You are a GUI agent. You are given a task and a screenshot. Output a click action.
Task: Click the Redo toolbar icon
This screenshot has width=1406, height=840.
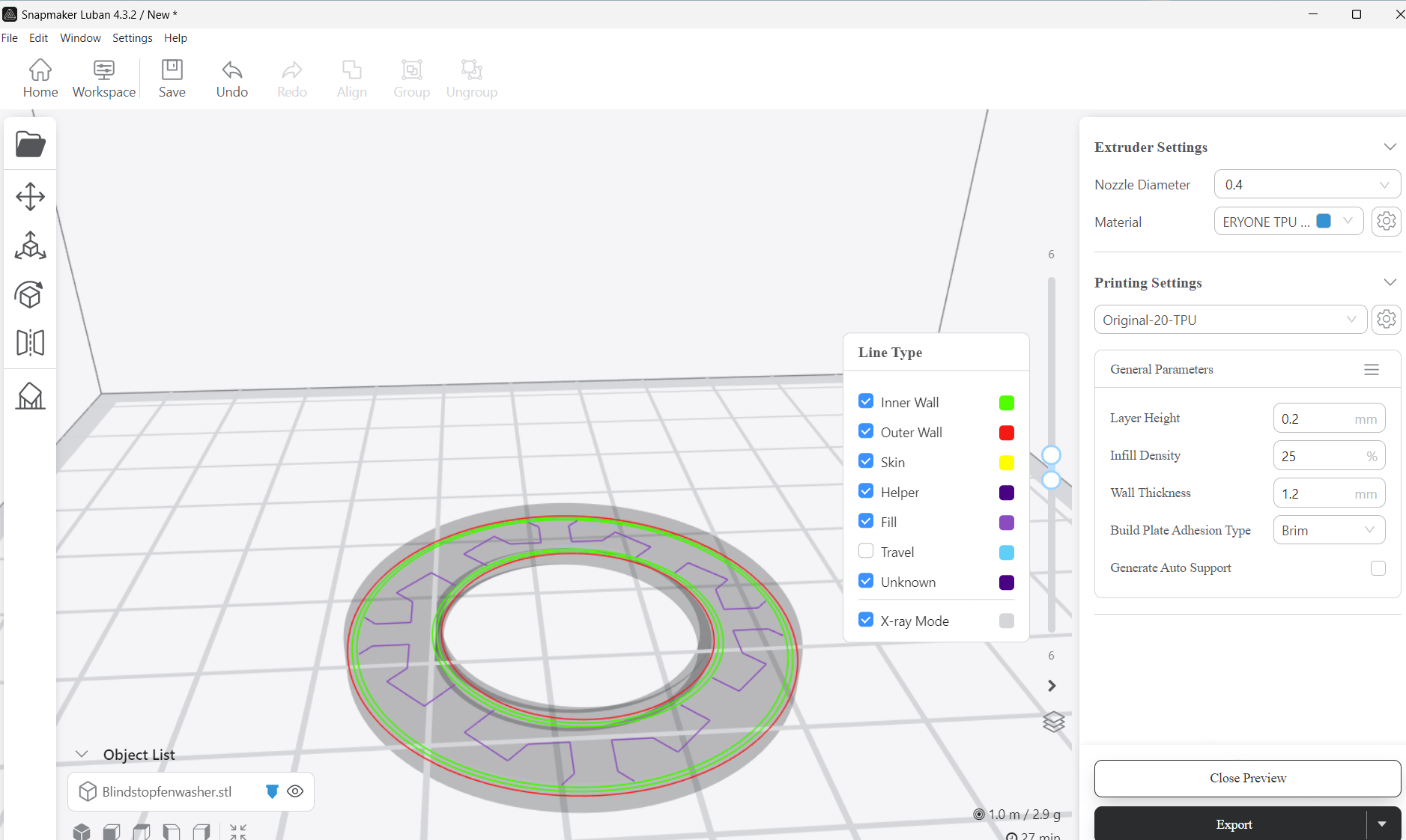(x=292, y=79)
